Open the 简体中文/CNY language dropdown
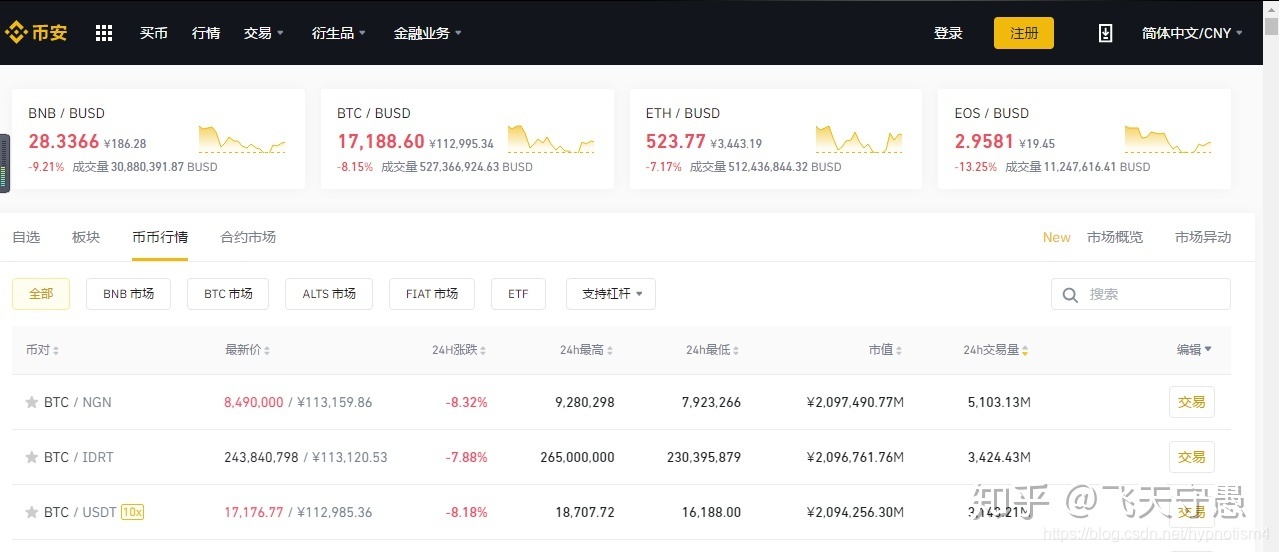The width and height of the screenshot is (1279, 552). (x=1192, y=33)
